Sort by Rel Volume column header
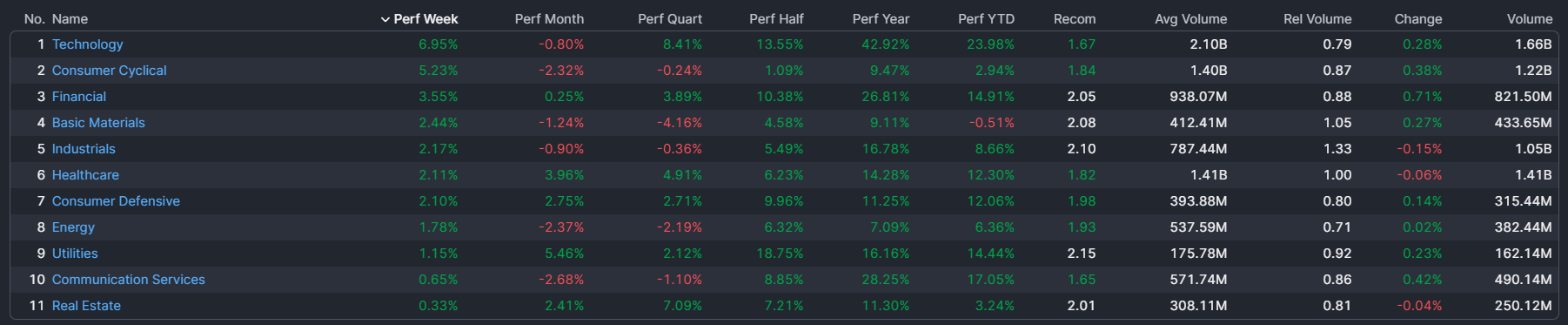The image size is (1568, 325). pyautogui.click(x=1317, y=19)
